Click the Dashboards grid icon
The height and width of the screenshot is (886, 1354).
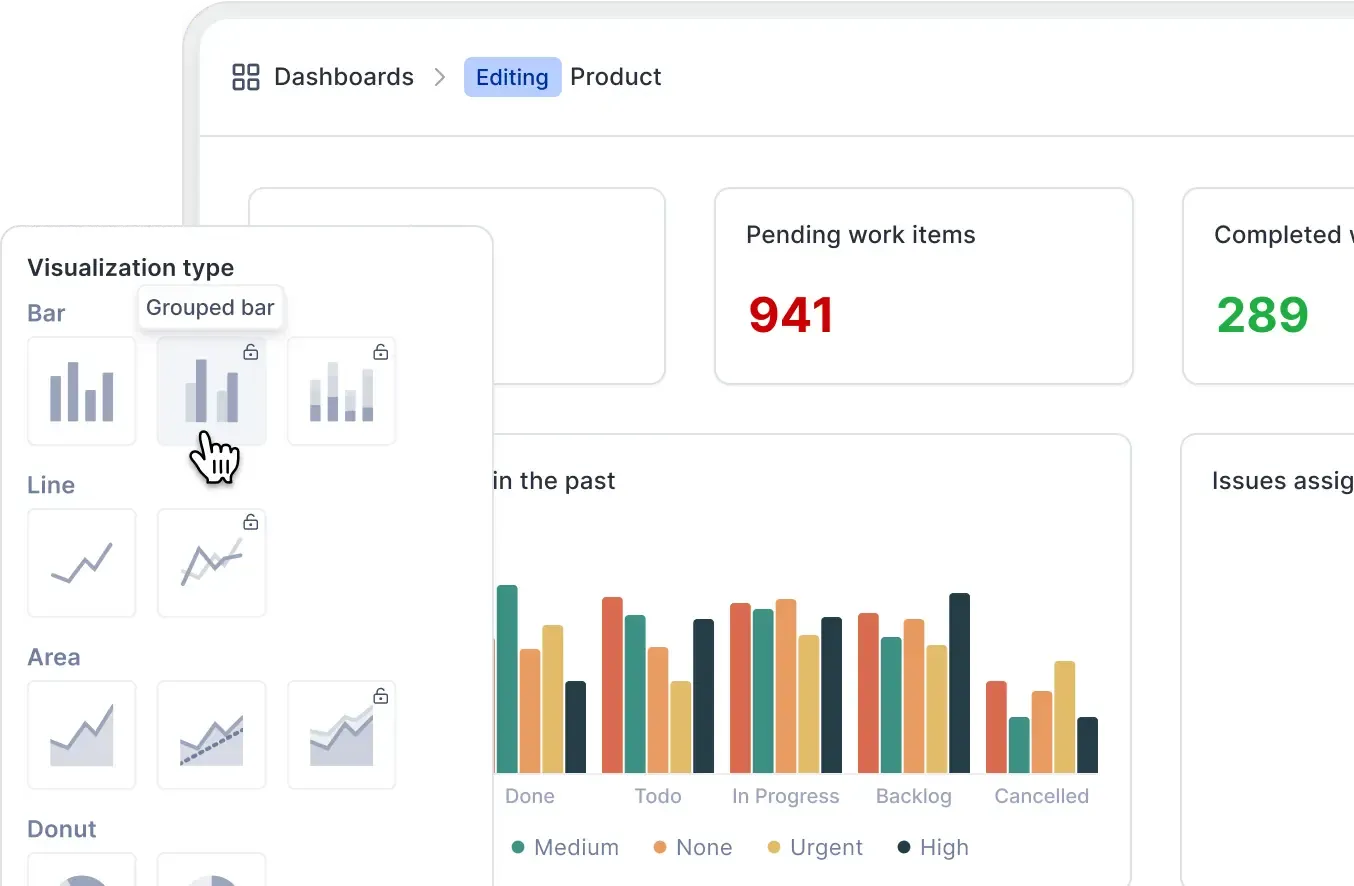tap(245, 77)
